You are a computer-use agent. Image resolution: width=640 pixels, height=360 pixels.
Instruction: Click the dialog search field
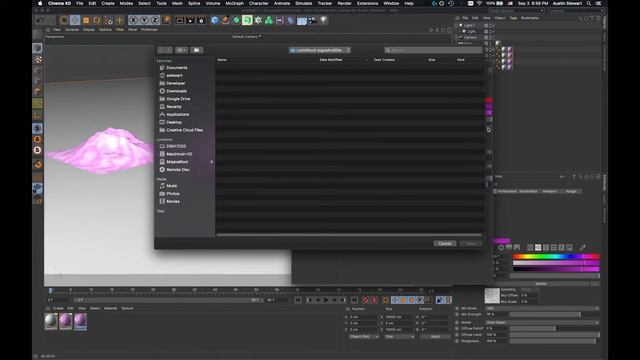[x=433, y=50]
